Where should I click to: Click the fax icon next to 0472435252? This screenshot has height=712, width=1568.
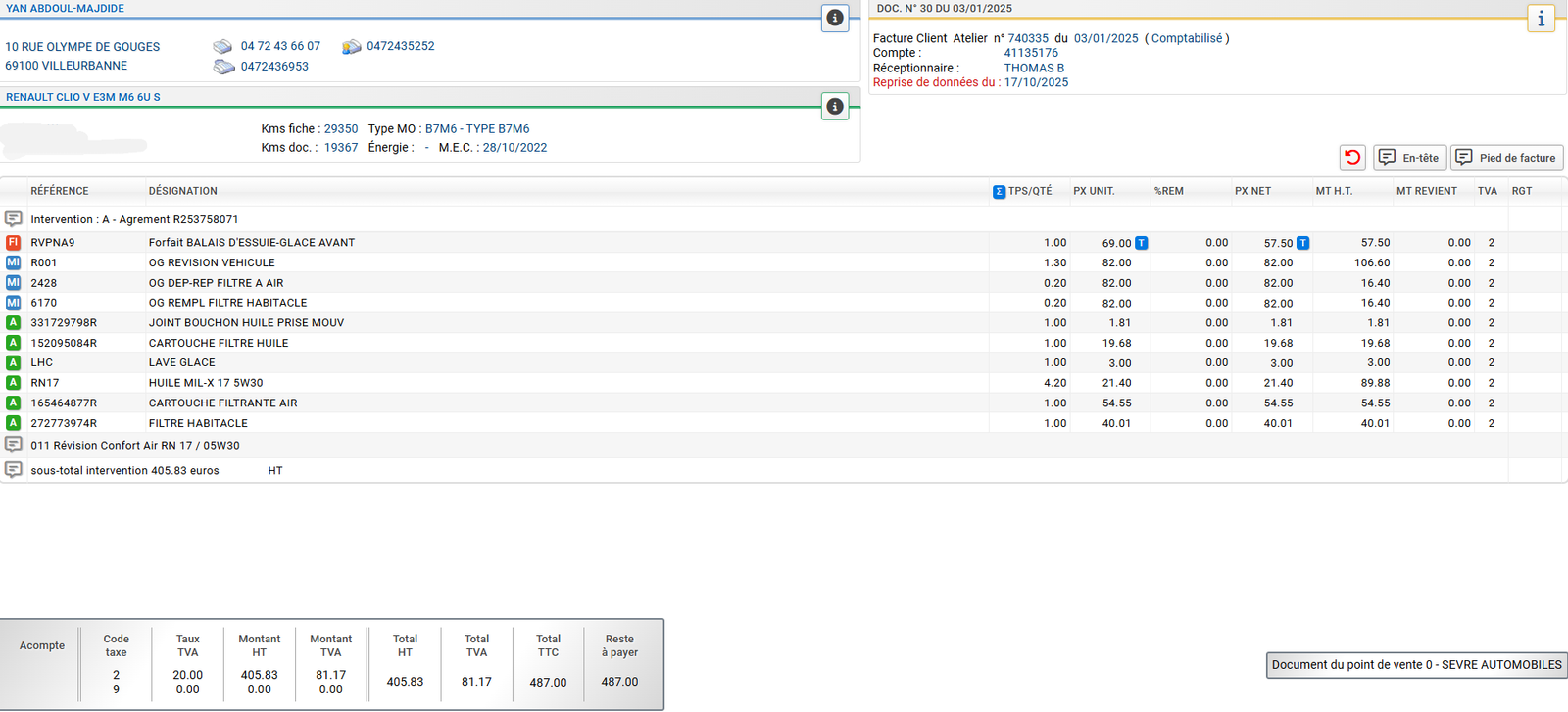351,47
